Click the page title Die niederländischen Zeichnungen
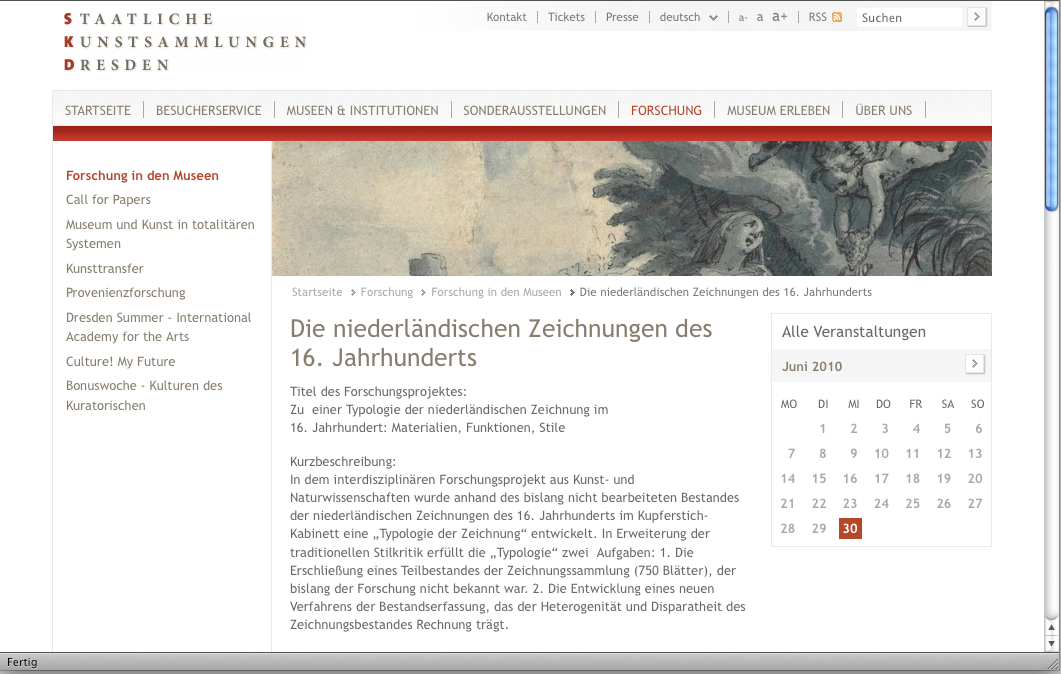Screen dimensions: 1061x674 [x=501, y=343]
